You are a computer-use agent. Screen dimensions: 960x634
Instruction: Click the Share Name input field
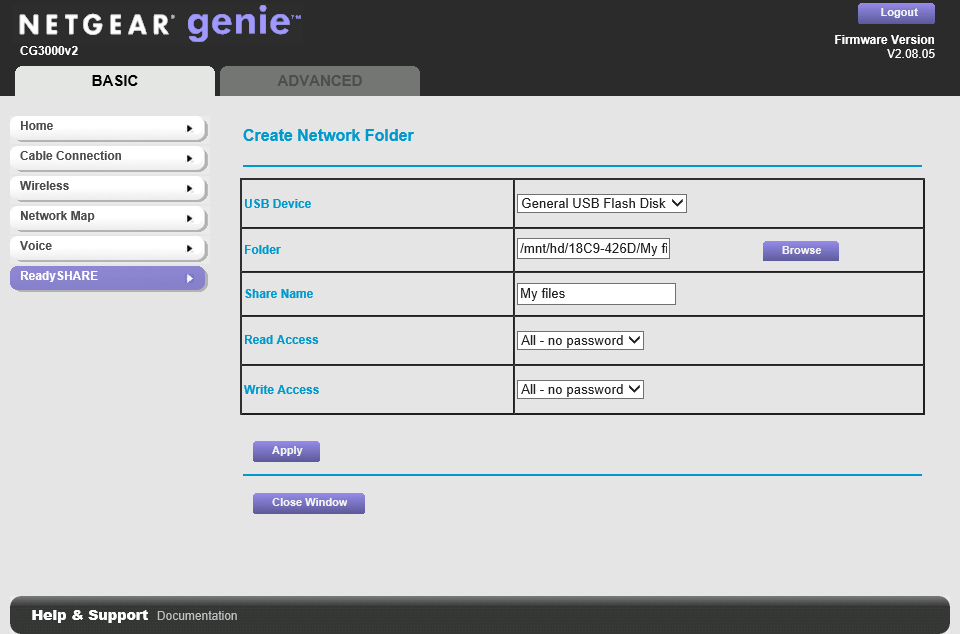(595, 293)
